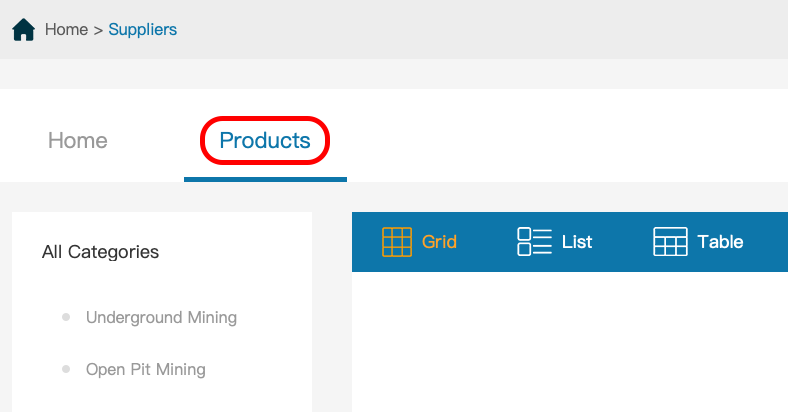The image size is (788, 412).
Task: Select the Products tab
Action: click(x=265, y=140)
